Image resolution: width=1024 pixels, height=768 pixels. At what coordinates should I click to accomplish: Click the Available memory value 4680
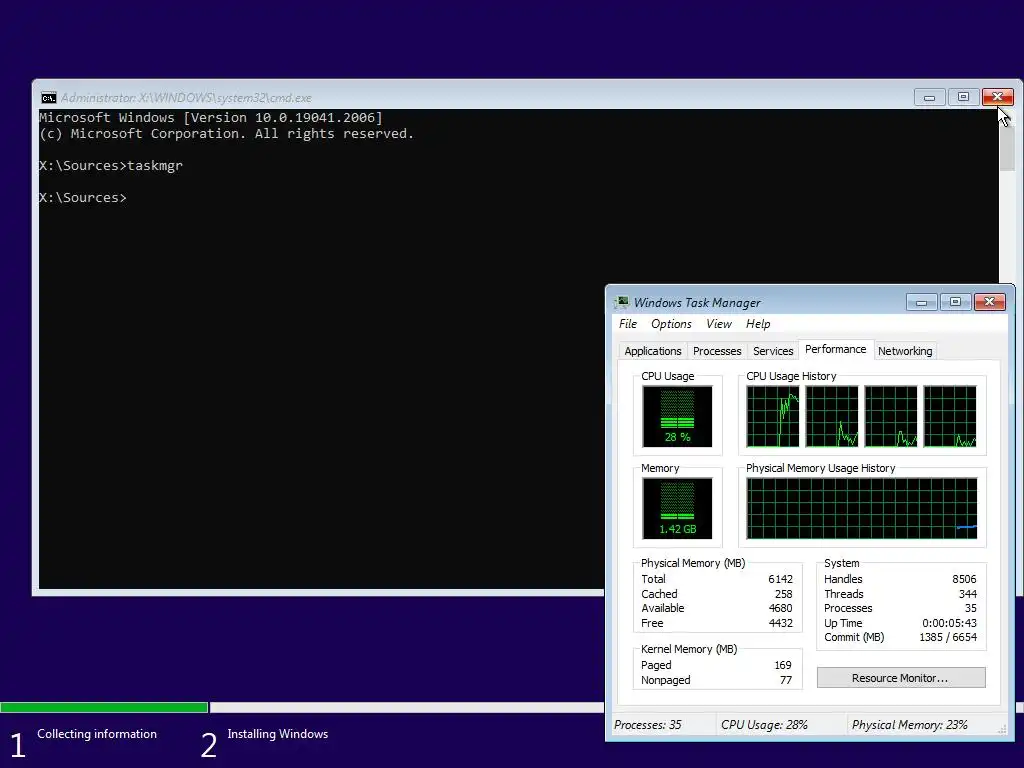[780, 608]
